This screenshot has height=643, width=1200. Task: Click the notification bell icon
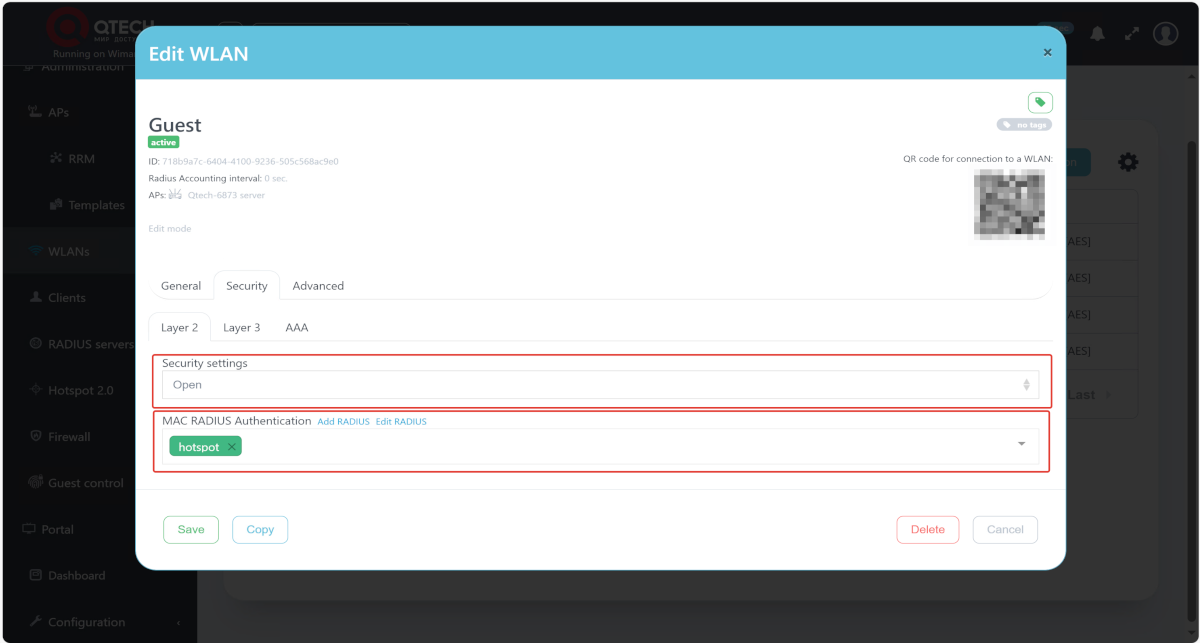pyautogui.click(x=1097, y=33)
